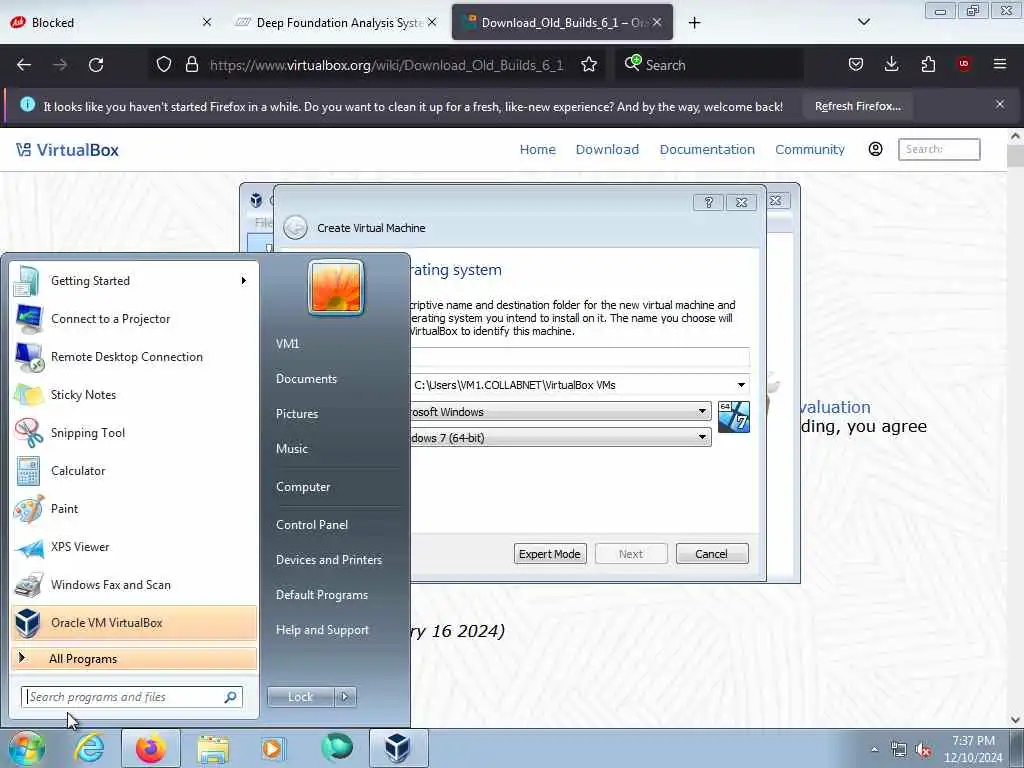Launch Windows Media Player from taskbar

[273, 748]
